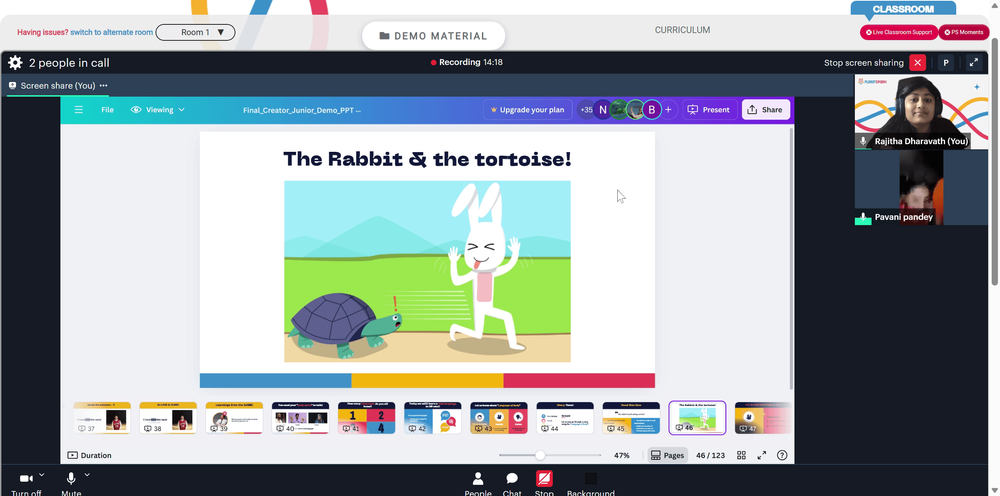
Task: Open the Canva hamburger menu
Action: coord(78,110)
